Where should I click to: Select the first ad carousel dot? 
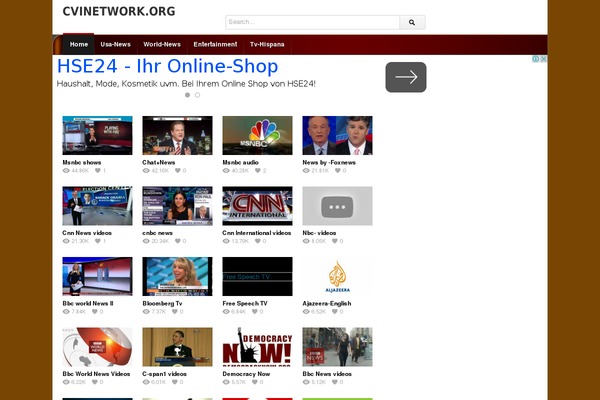[x=188, y=95]
